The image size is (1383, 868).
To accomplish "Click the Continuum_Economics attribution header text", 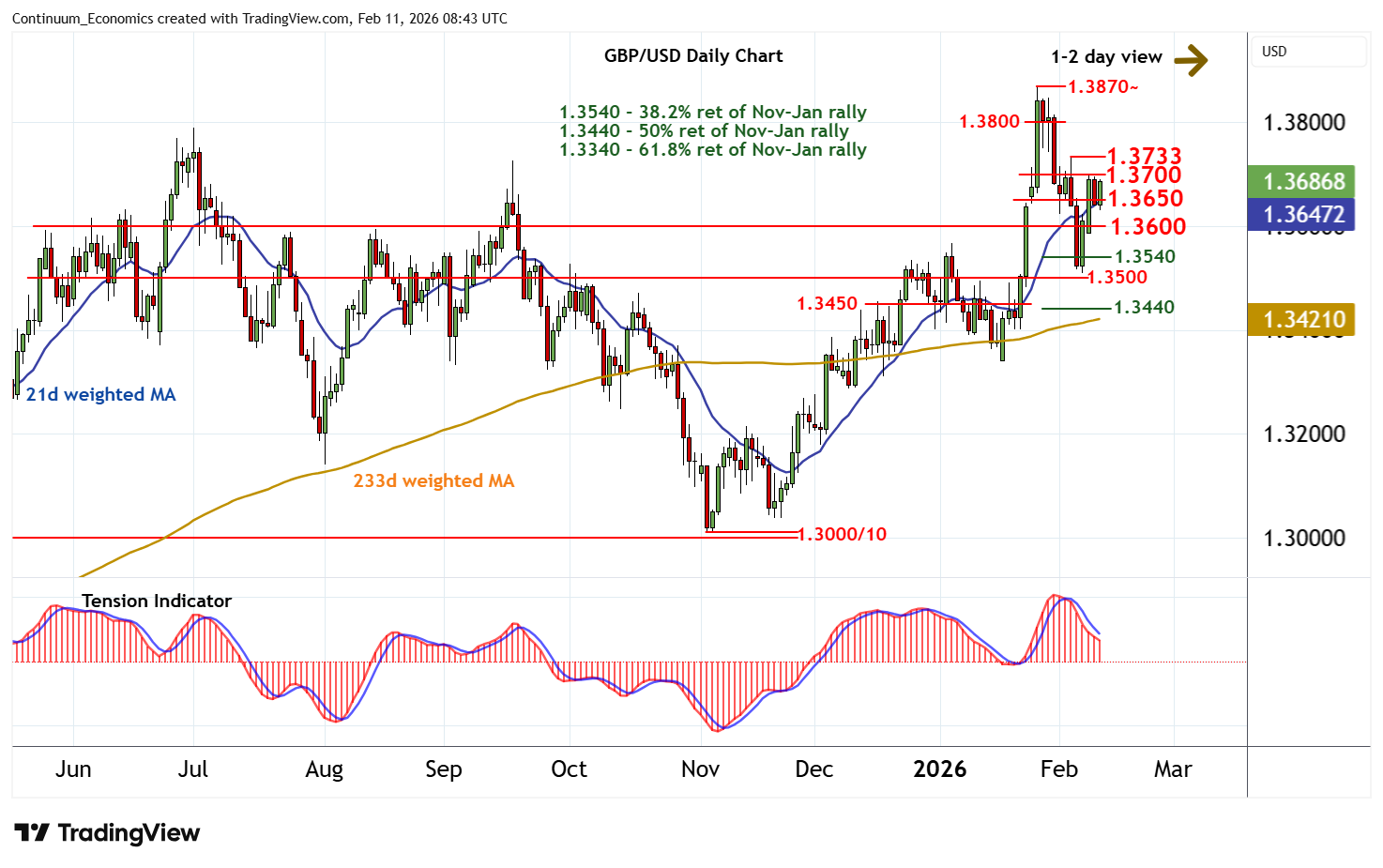I will 260,19.
